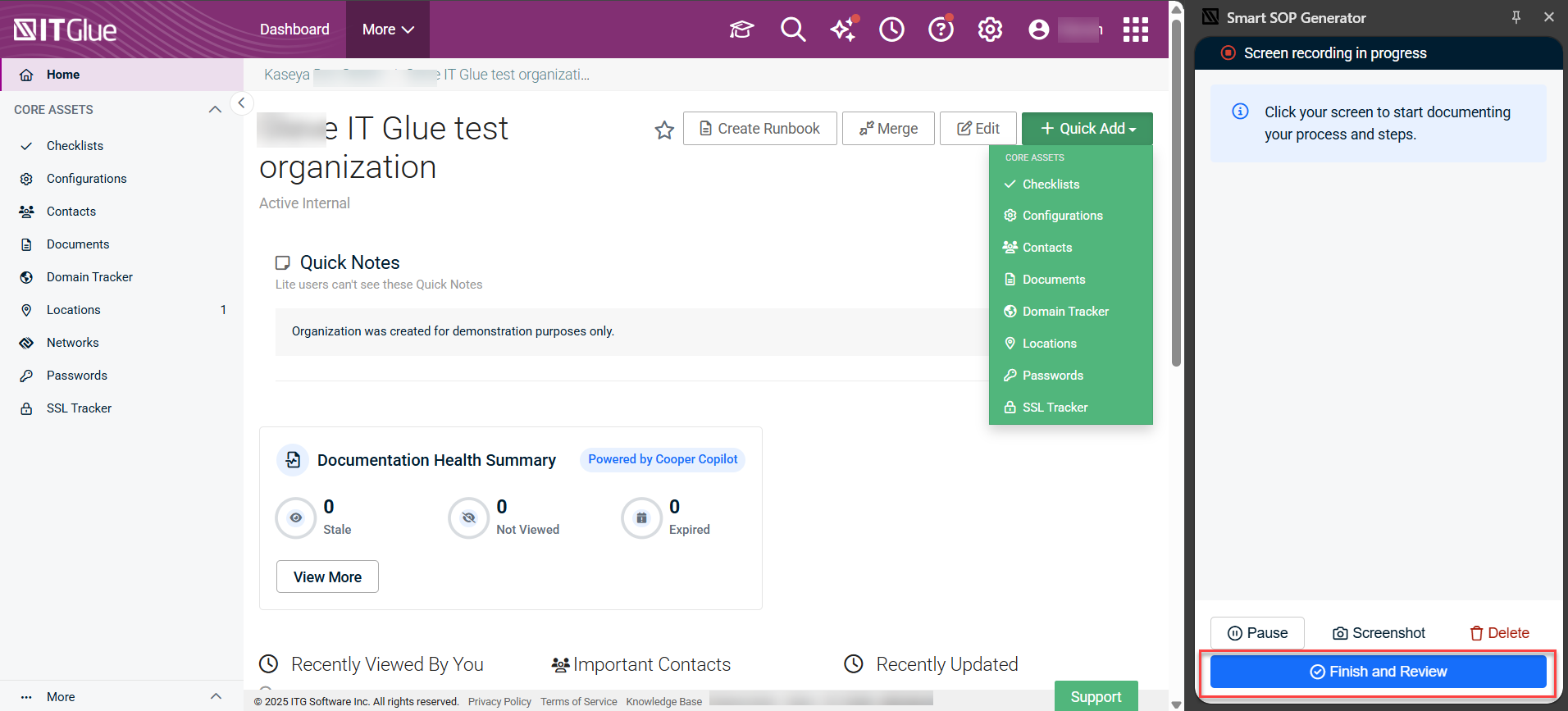Open the learning graduation cap icon
This screenshot has height=711, width=1568.
point(741,30)
